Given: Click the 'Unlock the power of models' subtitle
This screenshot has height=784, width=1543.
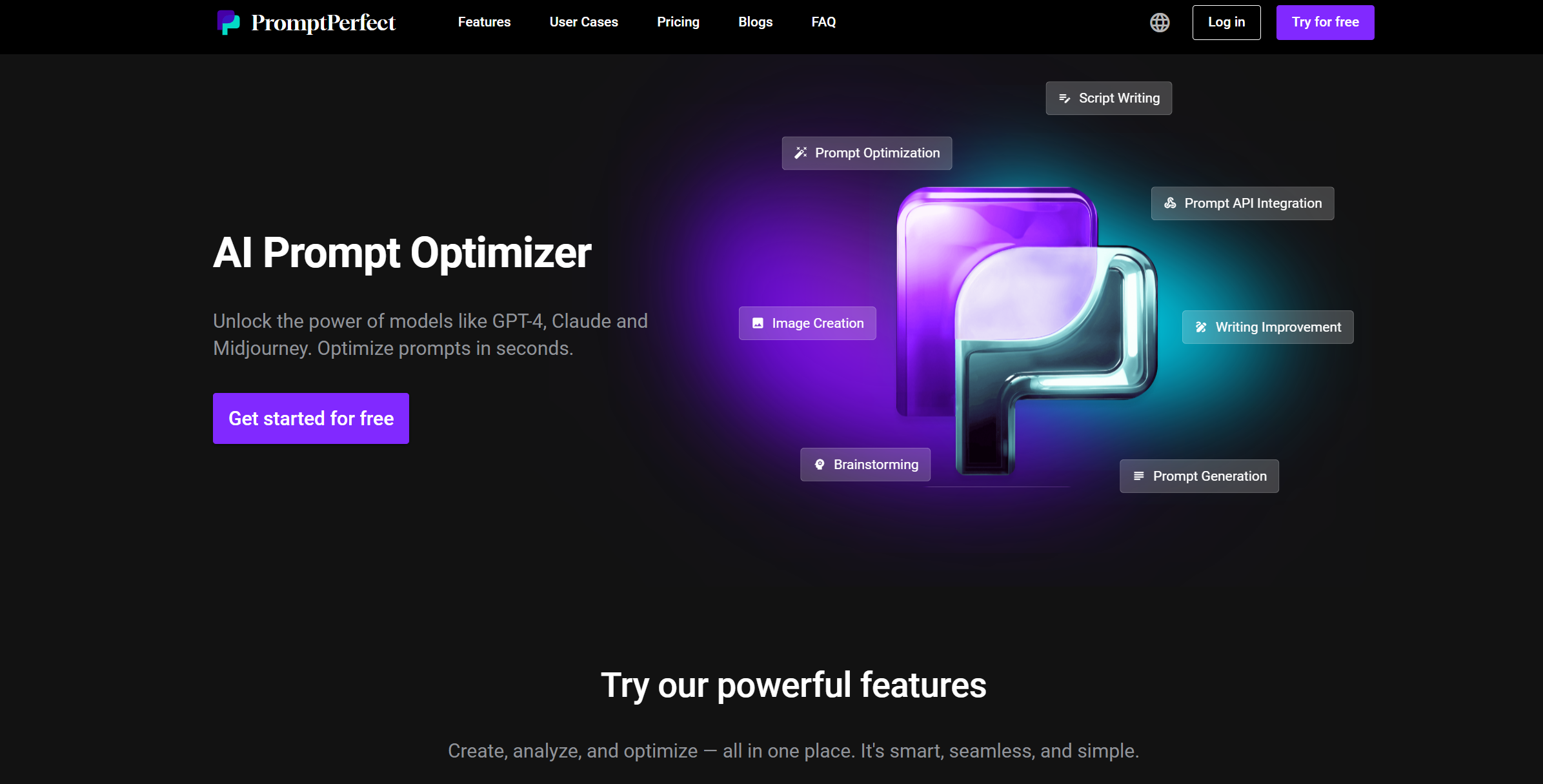Looking at the screenshot, I should tap(430, 334).
